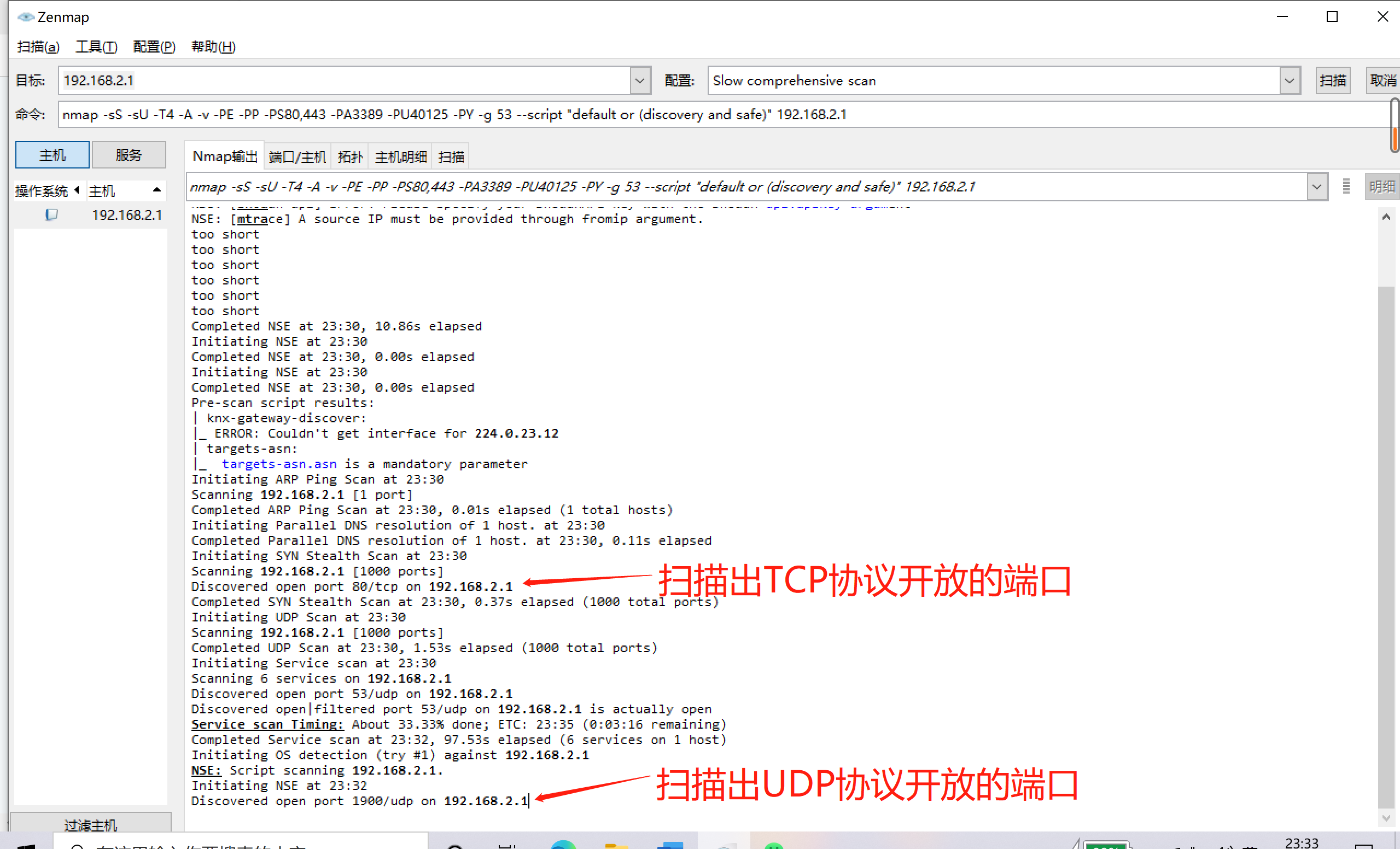1400x849 pixels.
Task: Click 'Discovered open port 80/tcp on 192.168.2.1' line
Action: pos(352,586)
